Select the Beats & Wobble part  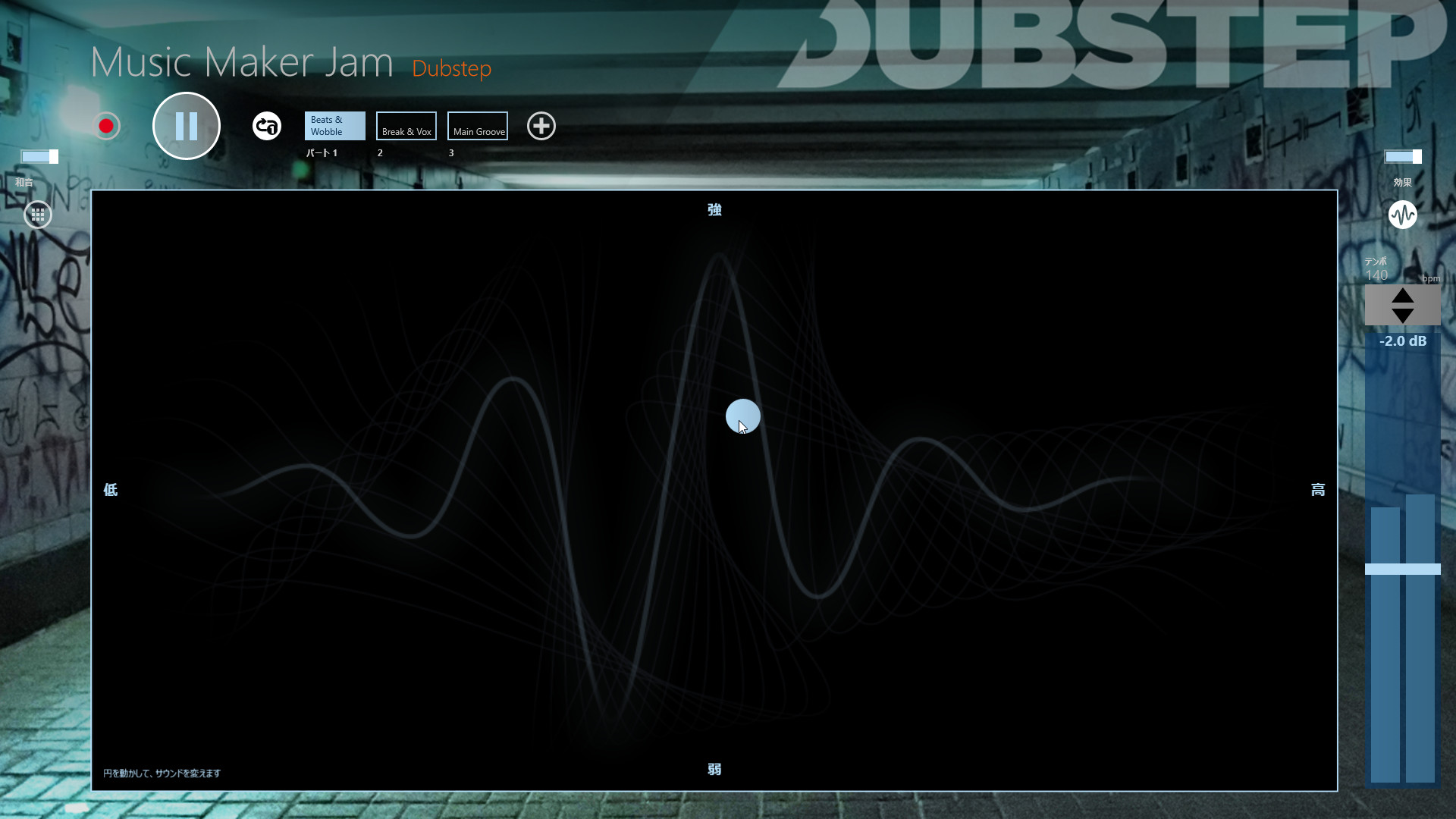[x=334, y=126]
